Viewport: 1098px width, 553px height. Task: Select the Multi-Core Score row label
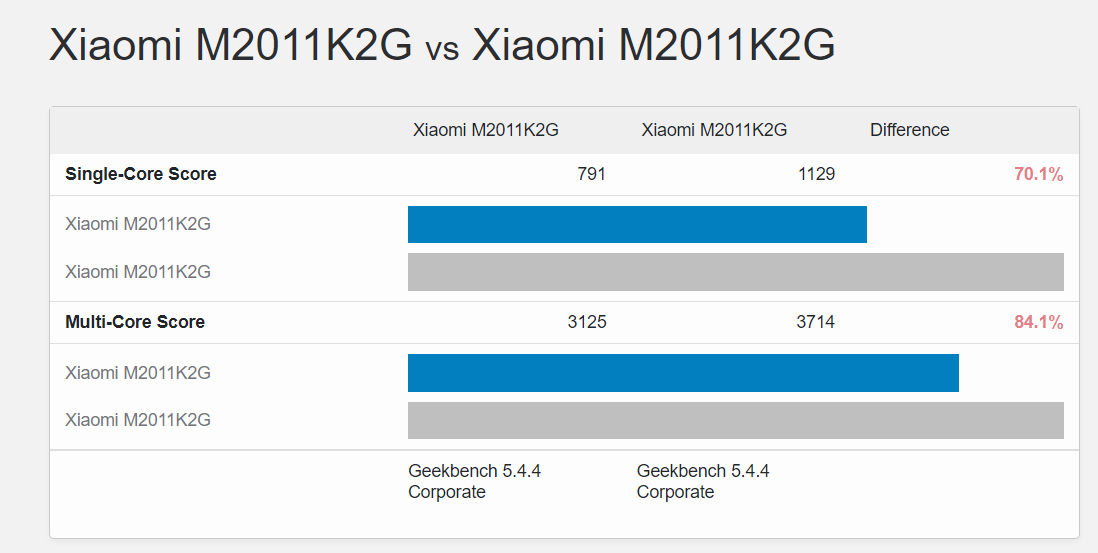tap(135, 322)
